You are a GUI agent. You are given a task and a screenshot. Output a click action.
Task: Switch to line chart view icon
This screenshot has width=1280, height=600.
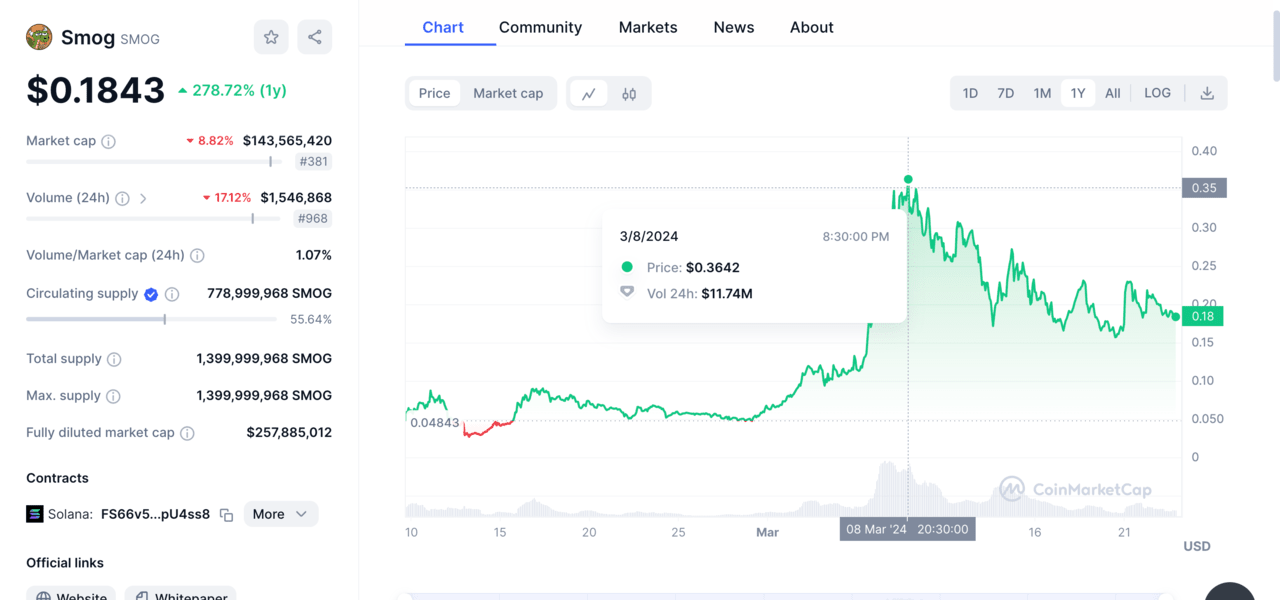(x=589, y=94)
